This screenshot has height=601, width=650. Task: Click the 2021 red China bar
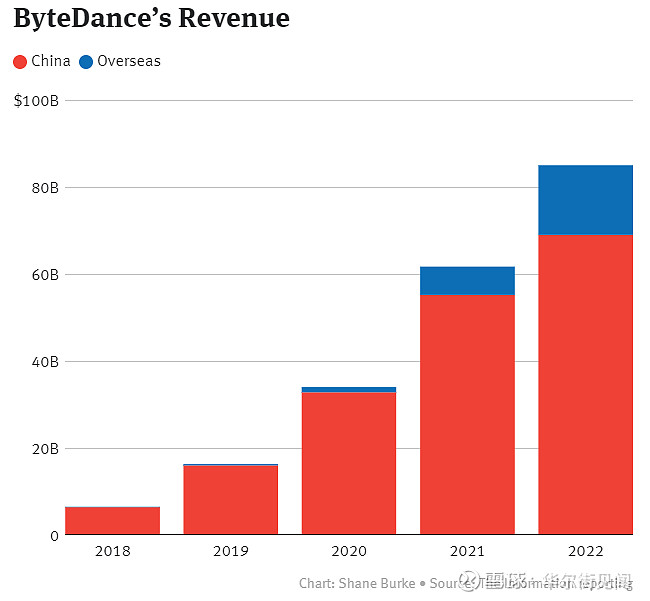point(467,414)
